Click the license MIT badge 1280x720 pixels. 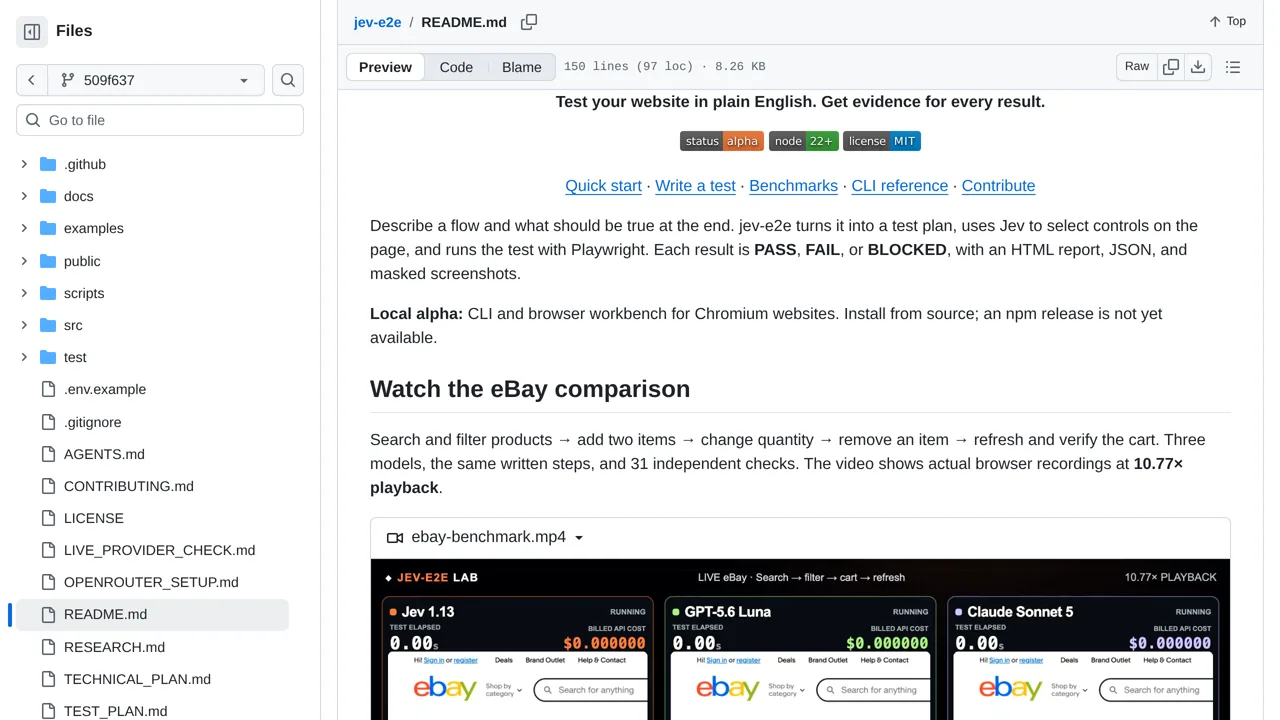(x=882, y=141)
